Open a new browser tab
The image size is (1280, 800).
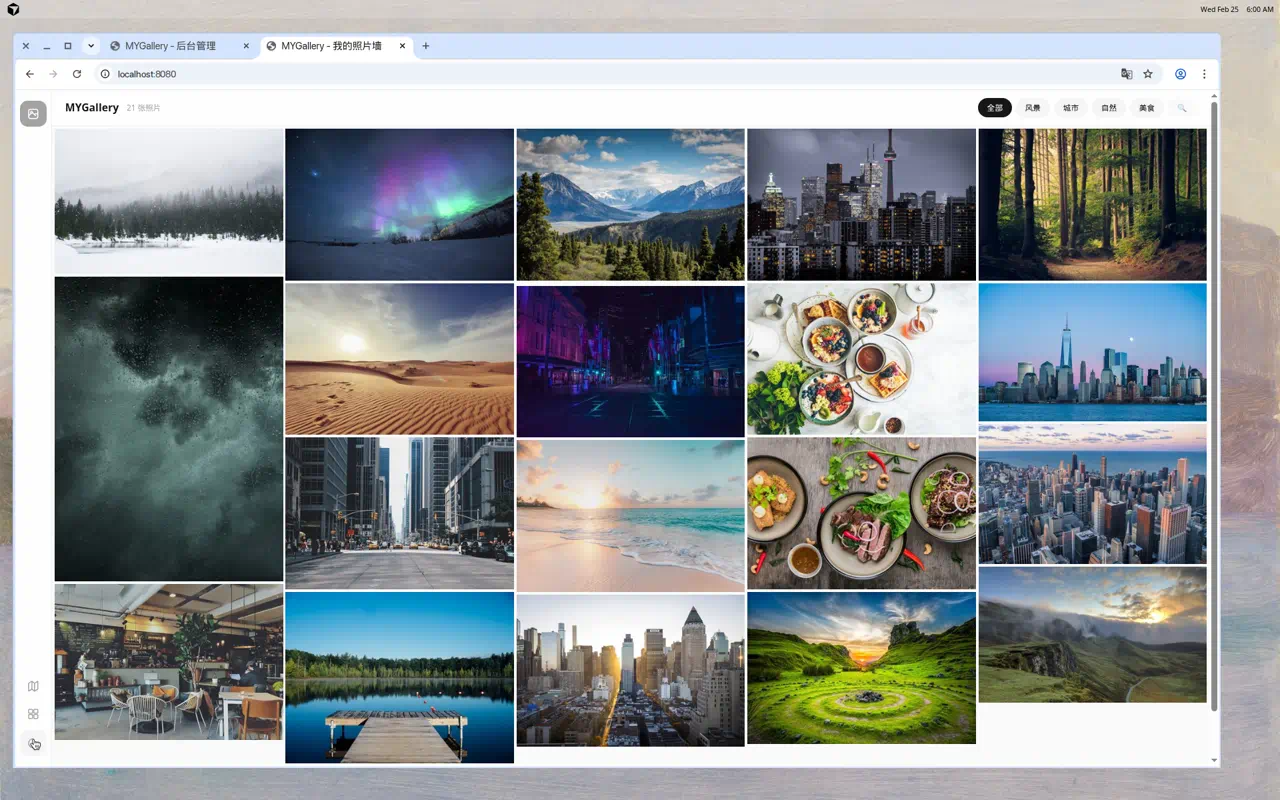pyautogui.click(x=426, y=46)
